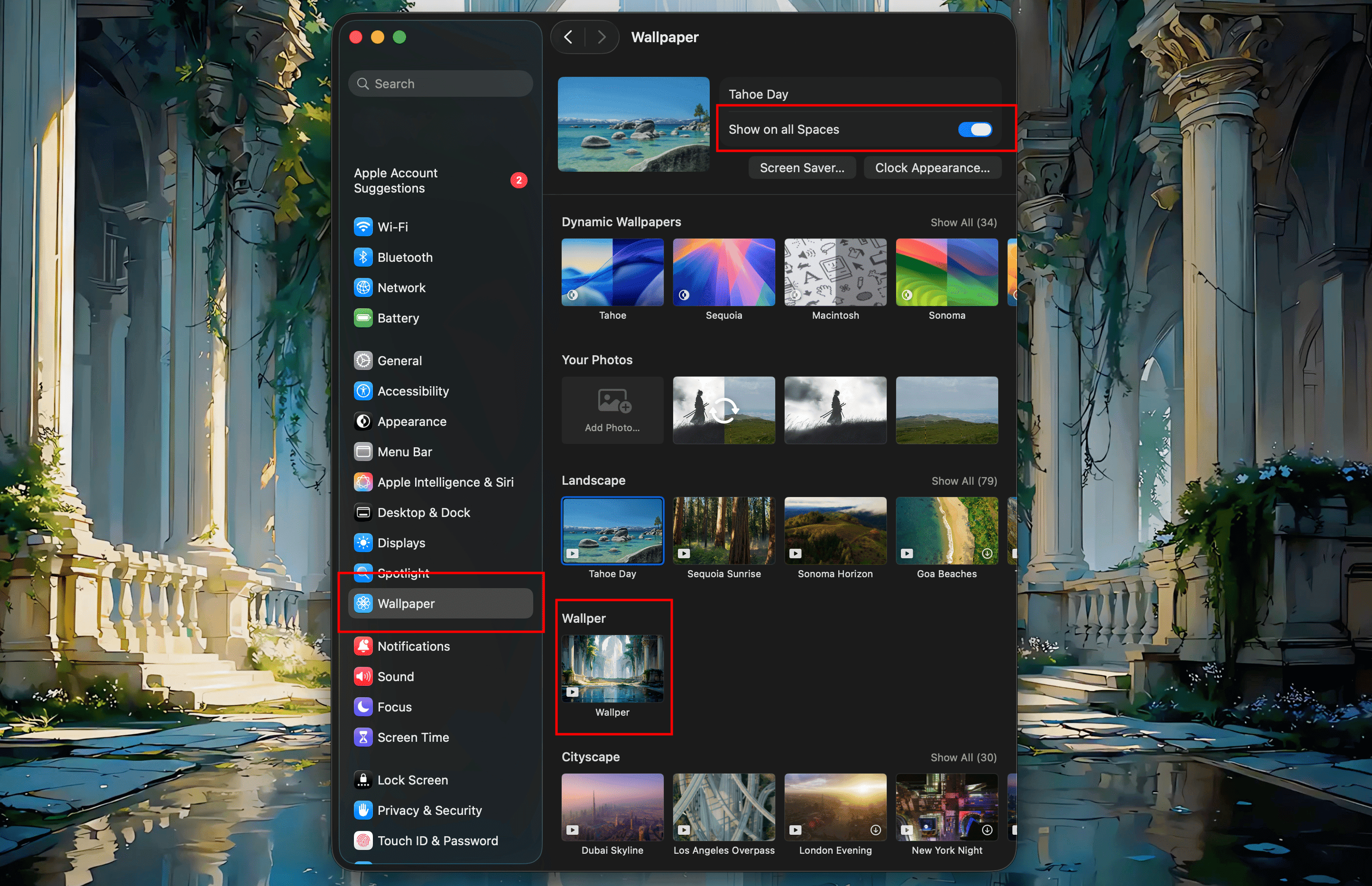Image resolution: width=1372 pixels, height=886 pixels.
Task: Click the Sound speaker icon
Action: (364, 676)
